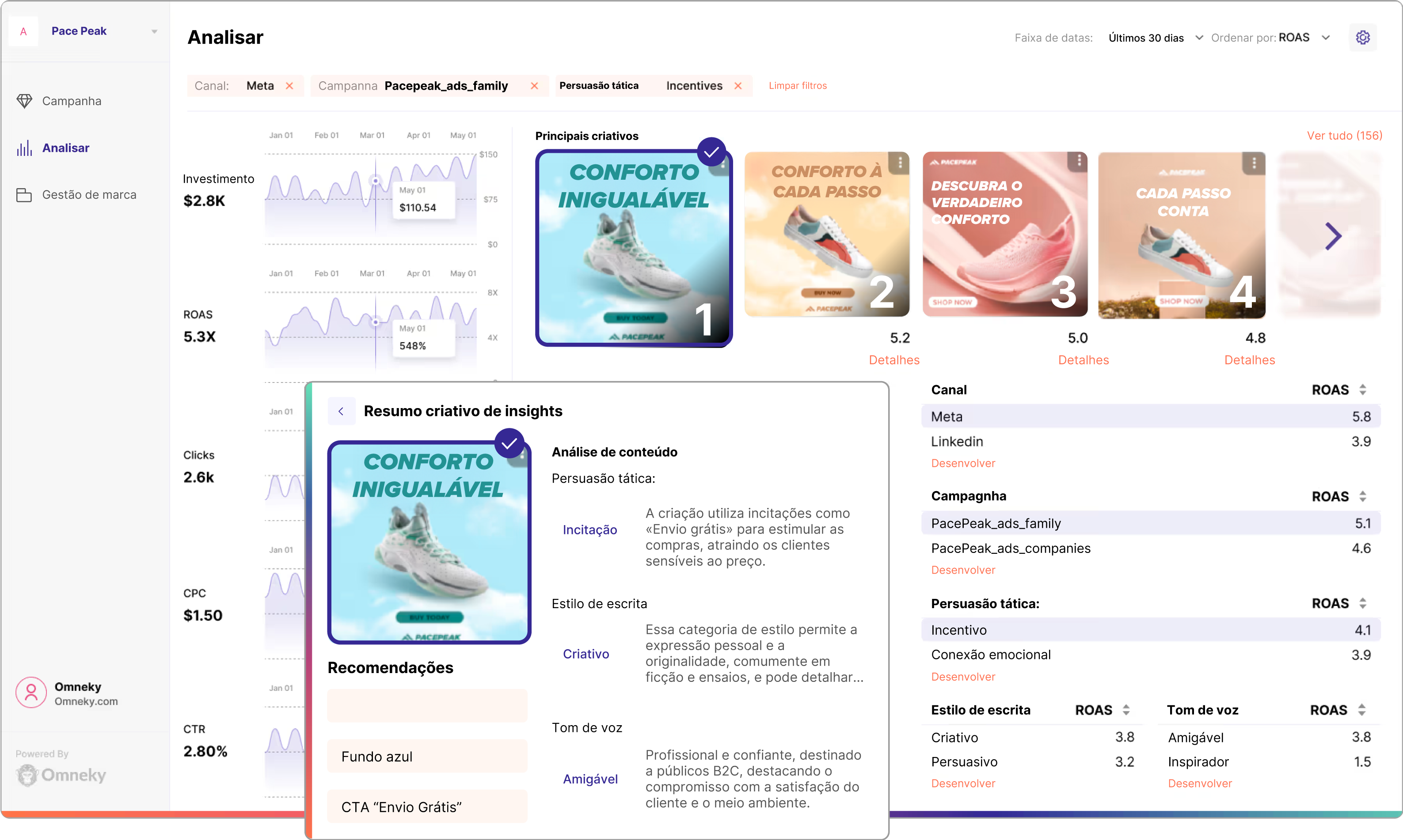Click the Limpar filtros link
The image size is (1403, 840).
(x=797, y=86)
